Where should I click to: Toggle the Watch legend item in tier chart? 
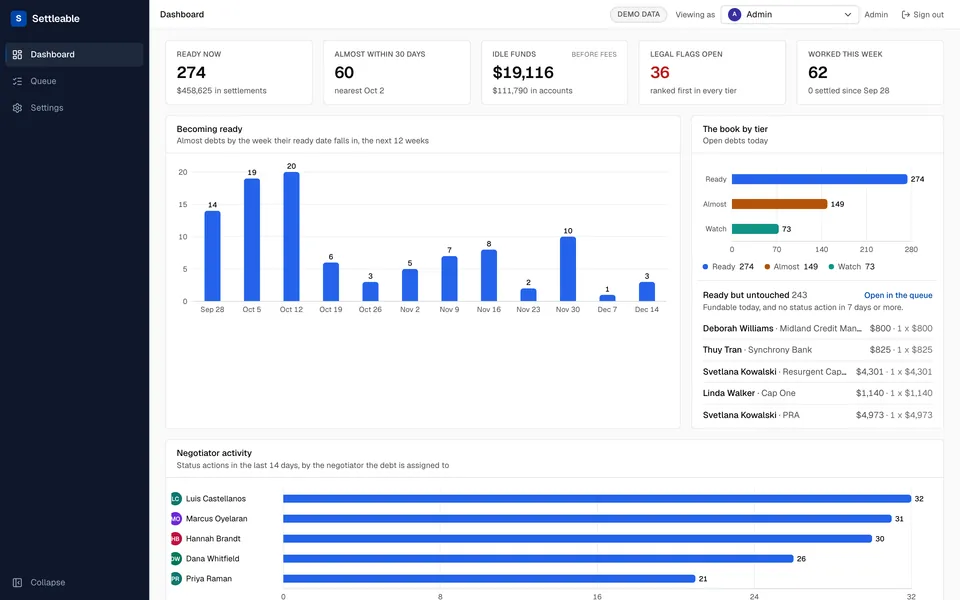(x=852, y=266)
